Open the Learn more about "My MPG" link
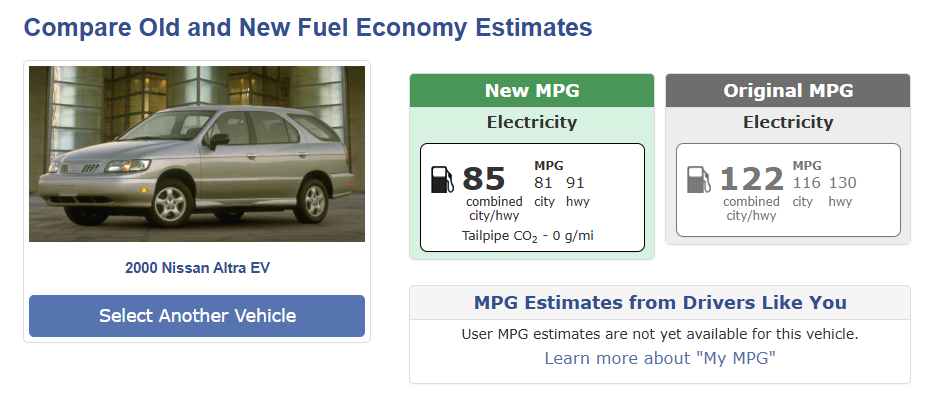This screenshot has height=394, width=926. click(x=660, y=358)
